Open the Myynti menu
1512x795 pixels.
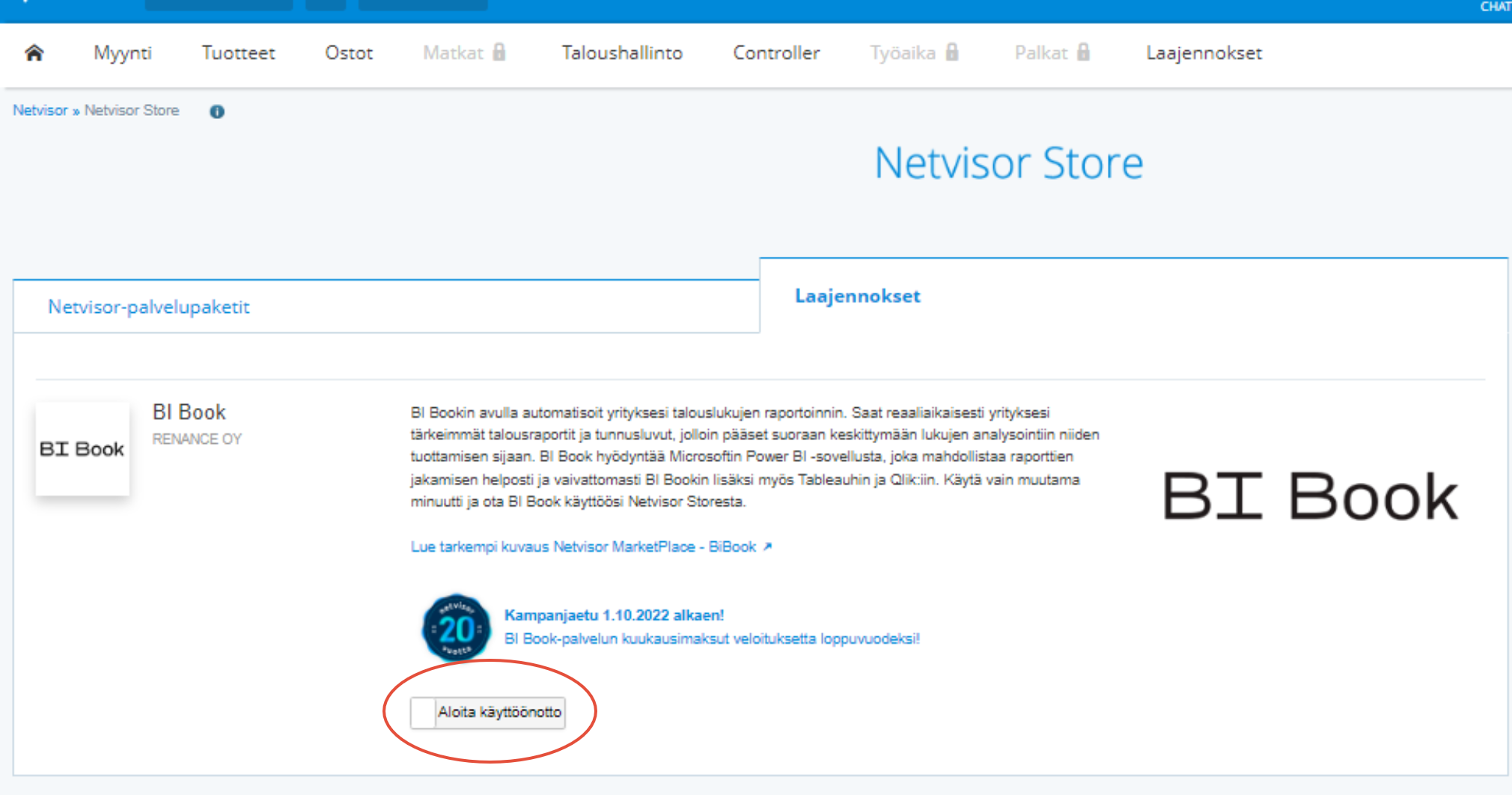pos(123,53)
